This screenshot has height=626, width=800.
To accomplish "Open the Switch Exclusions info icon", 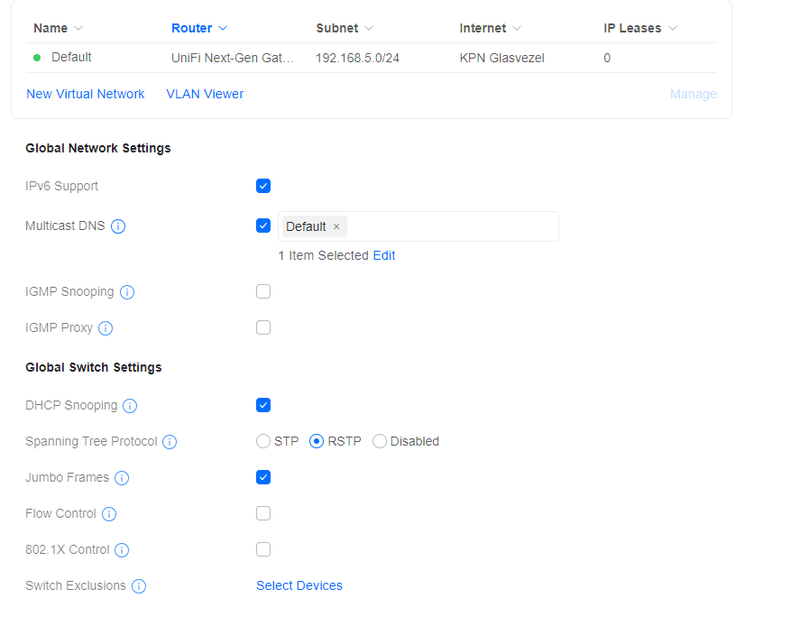I will pyautogui.click(x=139, y=586).
